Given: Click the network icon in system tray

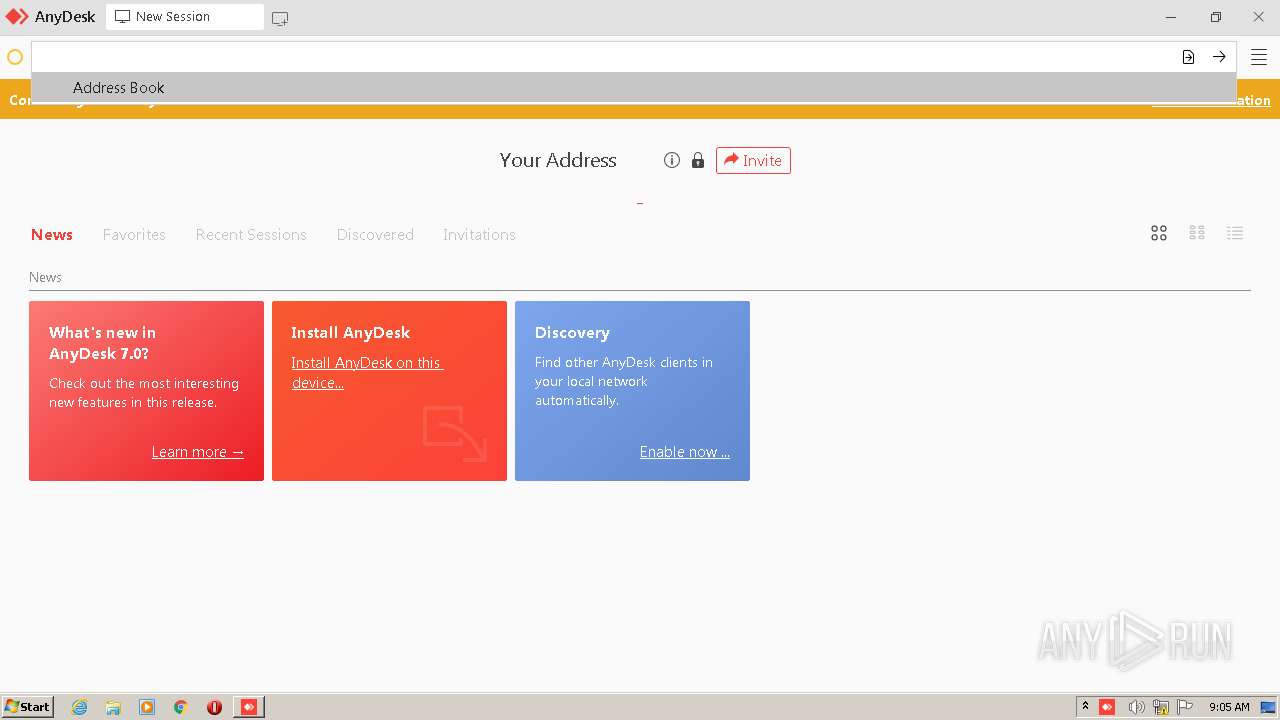Looking at the screenshot, I should (1161, 707).
